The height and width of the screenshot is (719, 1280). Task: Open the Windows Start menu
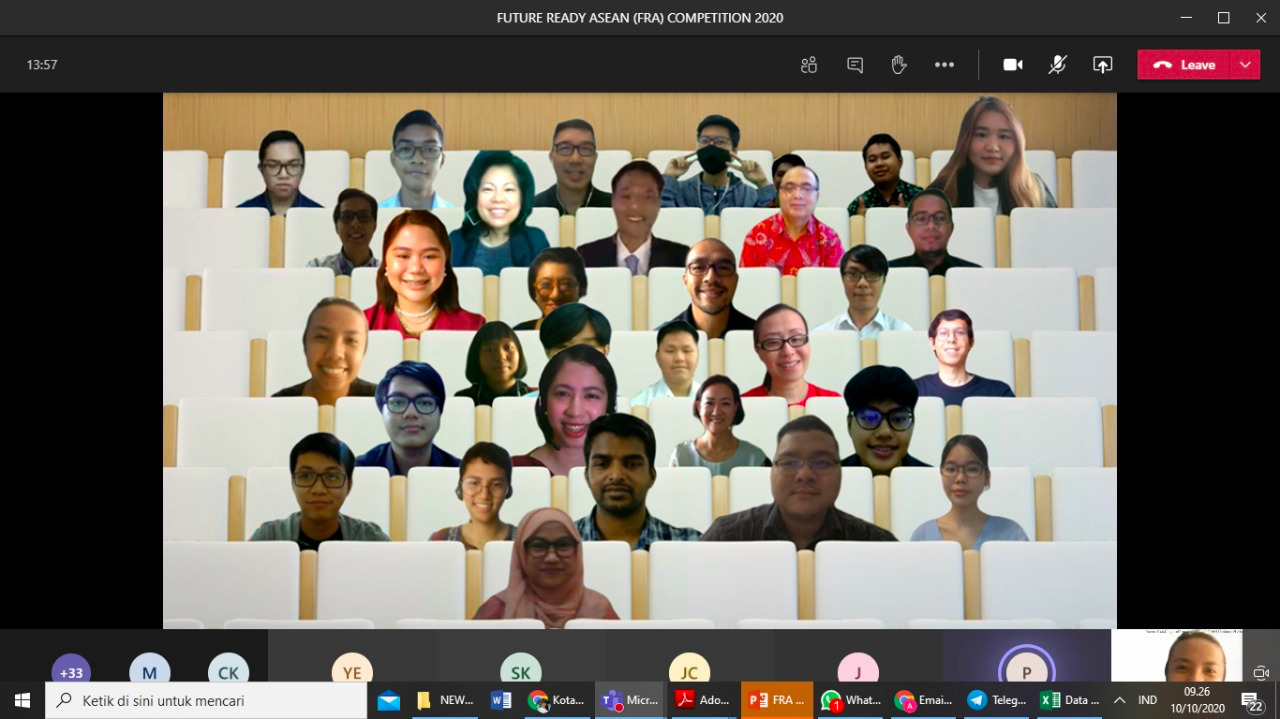22,700
